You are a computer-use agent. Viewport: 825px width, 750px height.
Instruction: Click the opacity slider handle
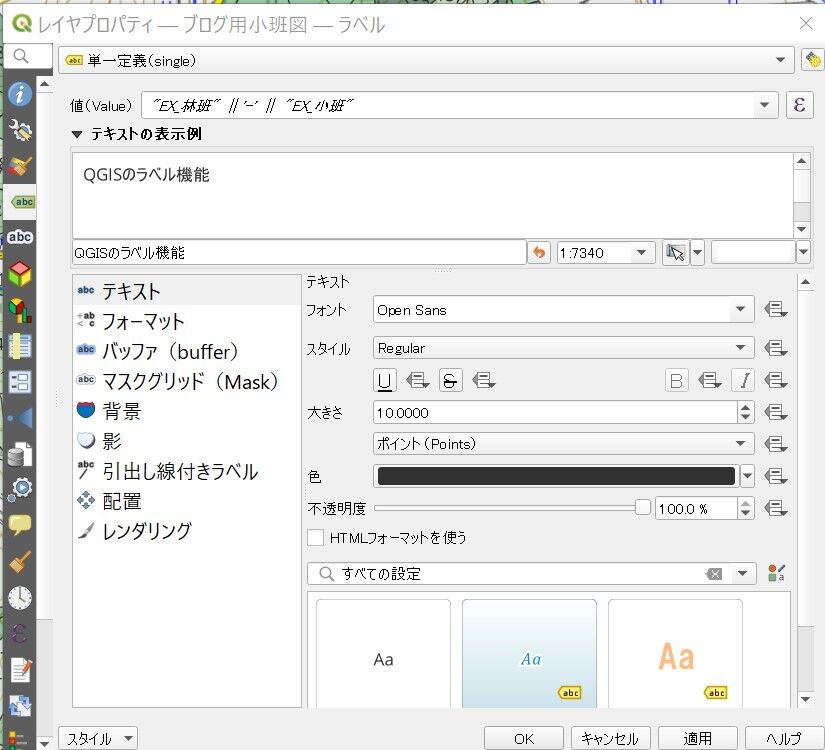642,508
